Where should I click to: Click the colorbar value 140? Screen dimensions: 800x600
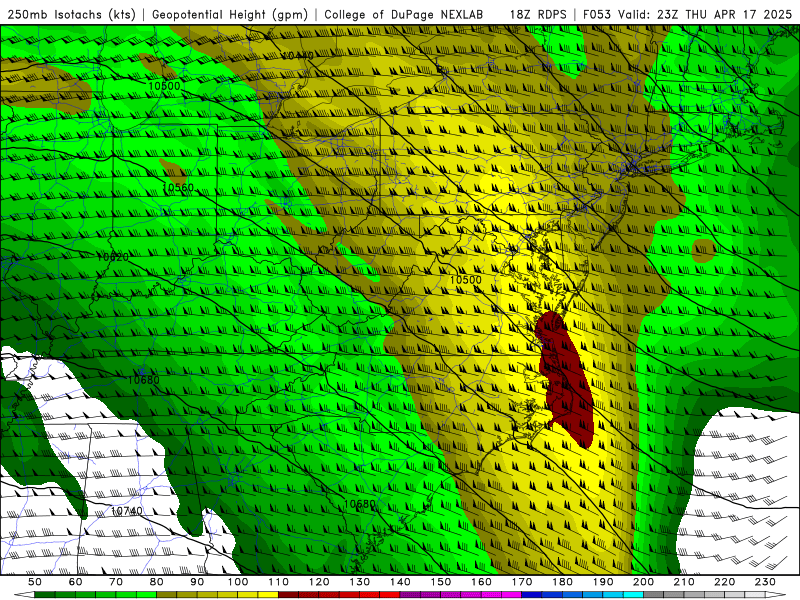pyautogui.click(x=400, y=582)
